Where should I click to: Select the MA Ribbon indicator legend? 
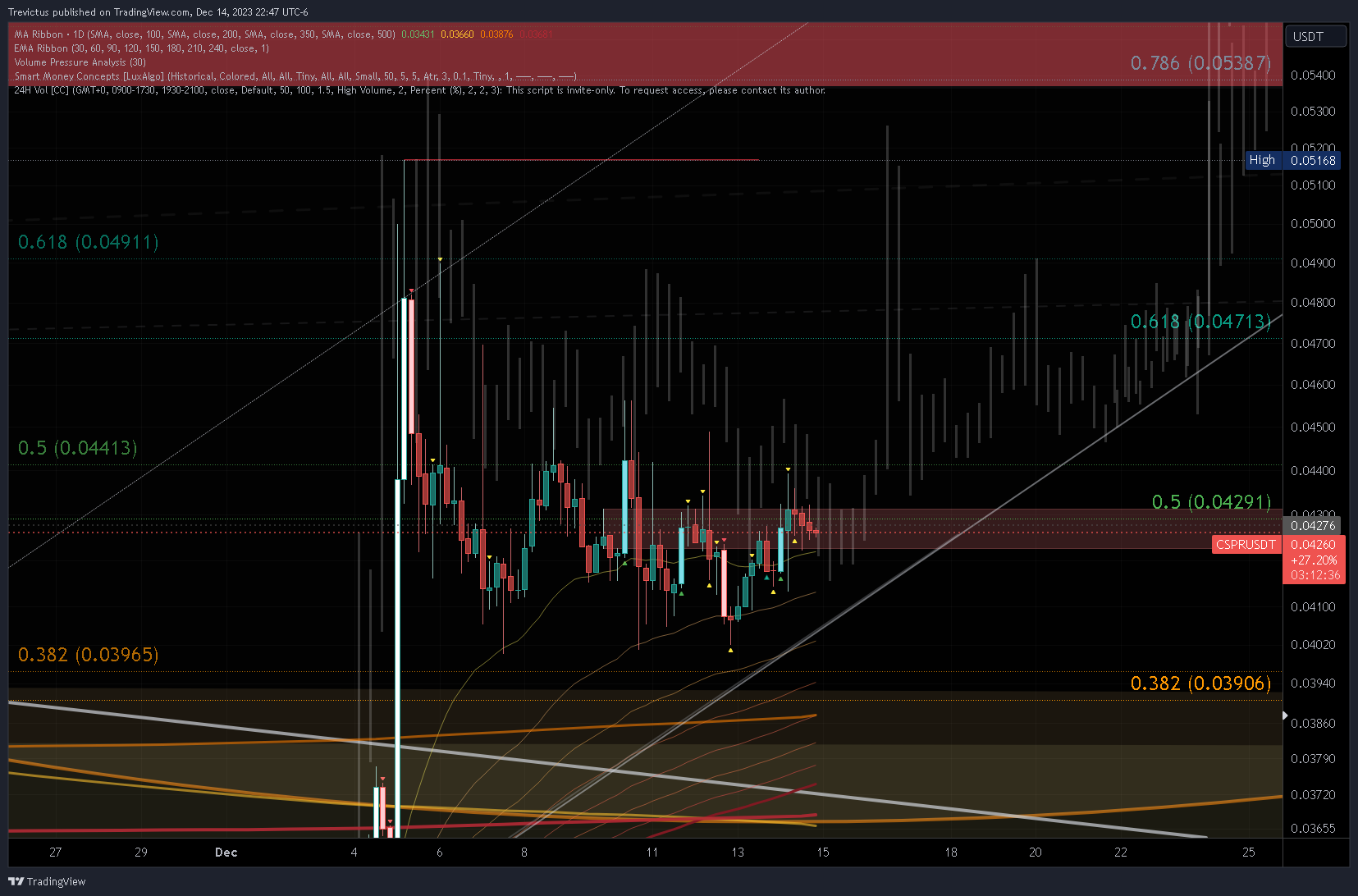point(205,34)
